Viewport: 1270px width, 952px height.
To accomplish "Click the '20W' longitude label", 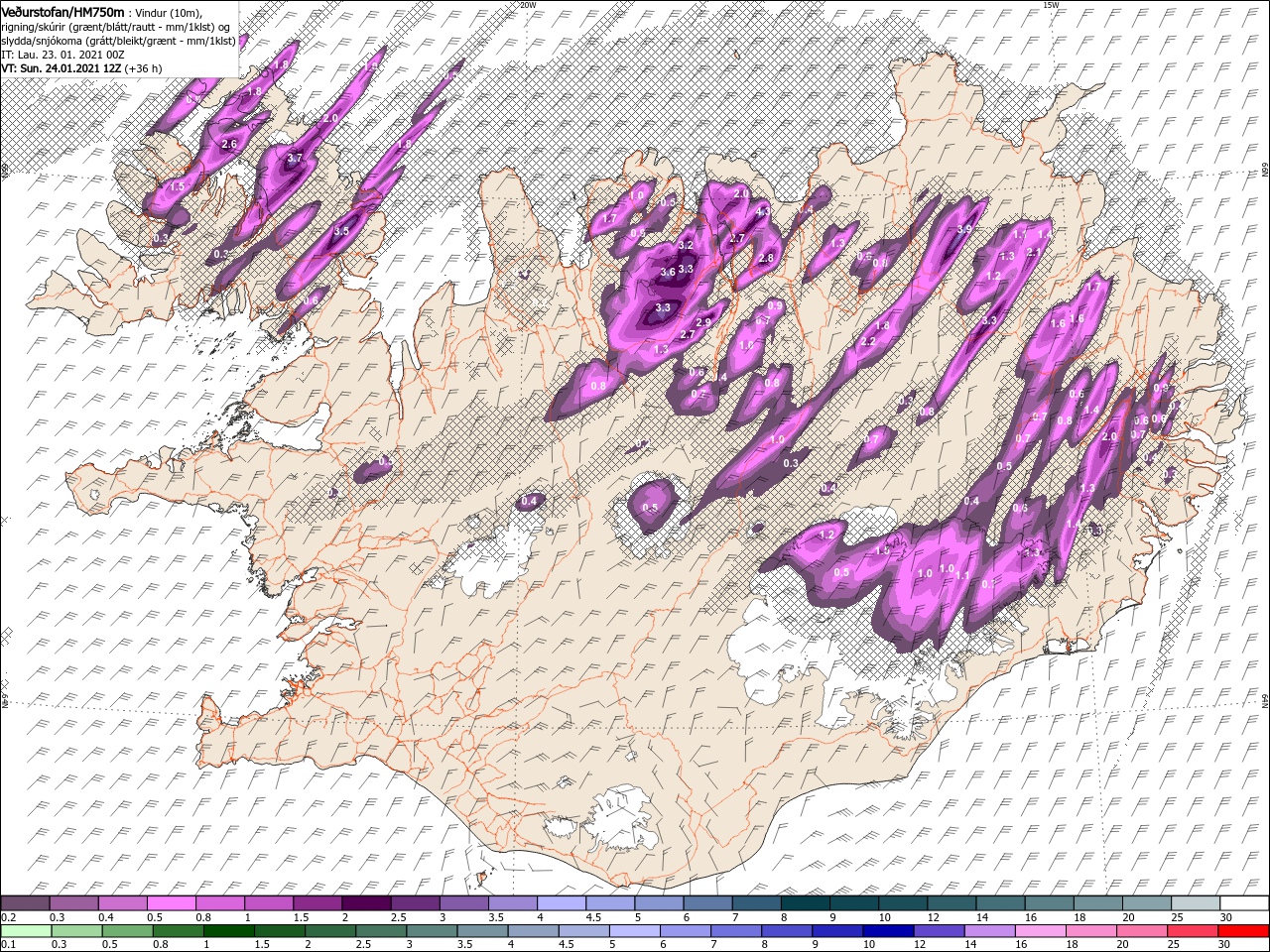I will [x=528, y=5].
